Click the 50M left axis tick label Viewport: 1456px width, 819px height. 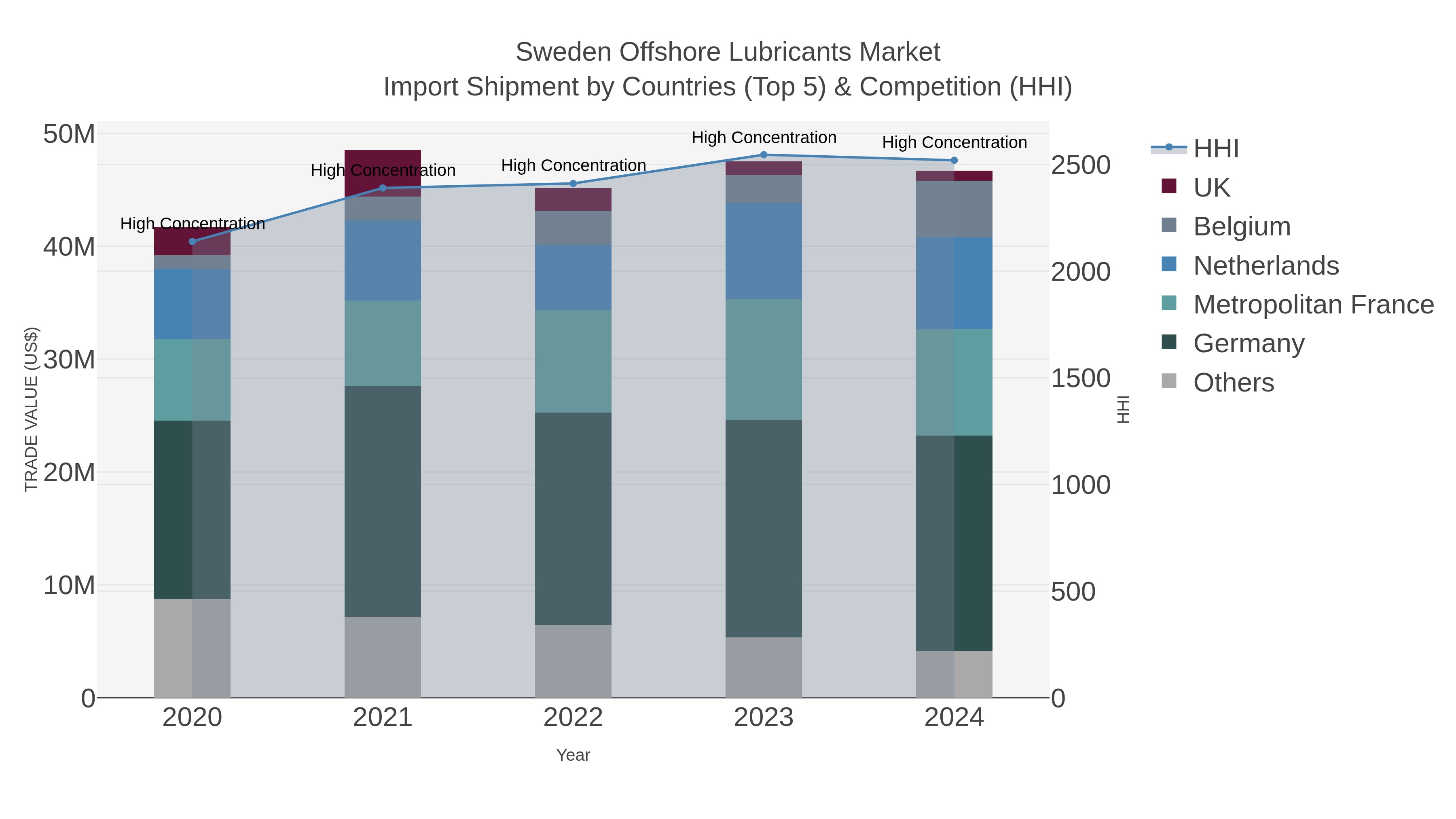coord(69,135)
